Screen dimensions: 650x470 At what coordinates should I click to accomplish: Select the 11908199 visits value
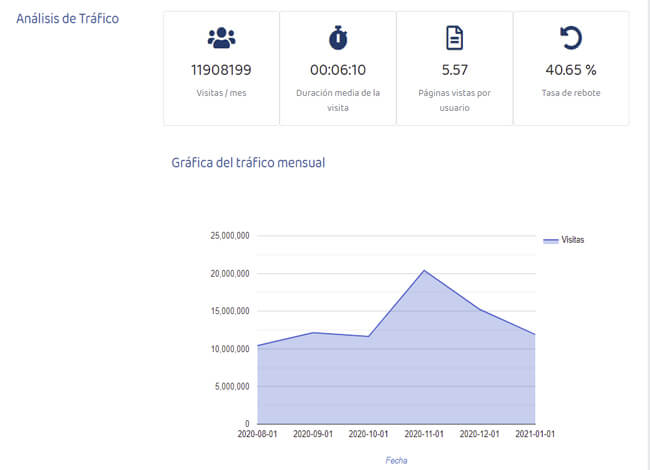tap(221, 70)
